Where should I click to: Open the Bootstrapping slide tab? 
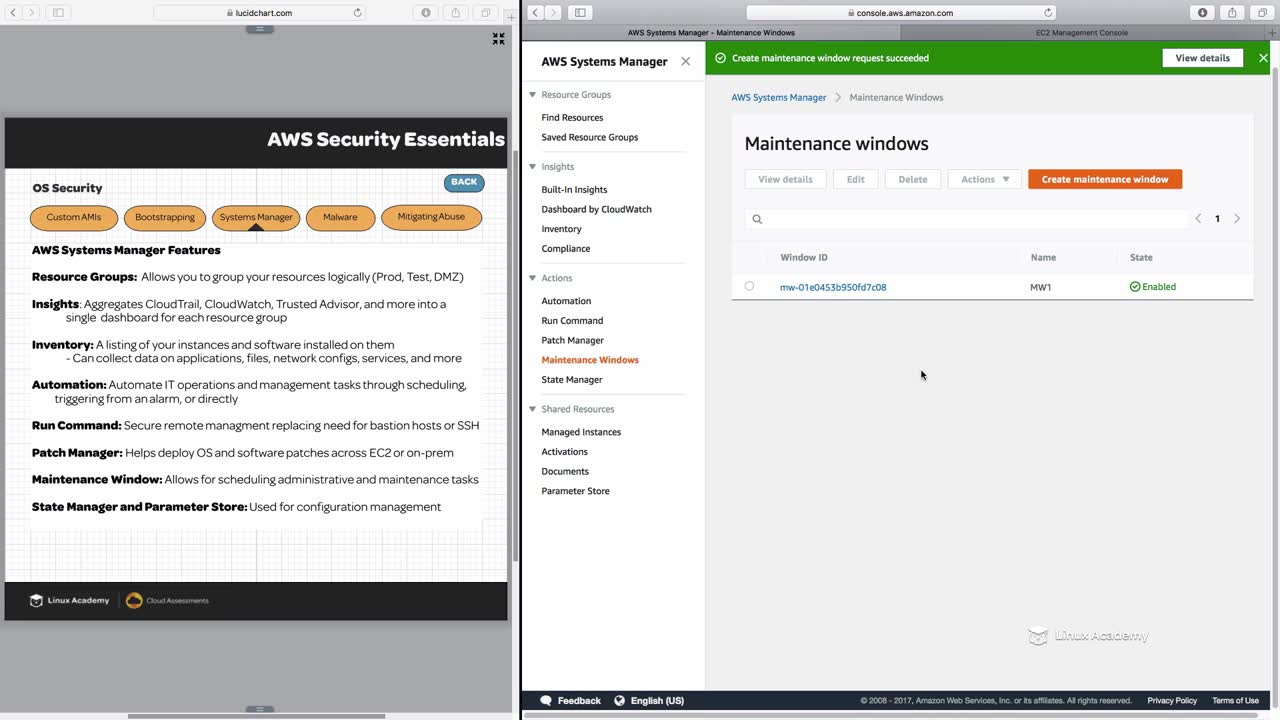point(165,217)
